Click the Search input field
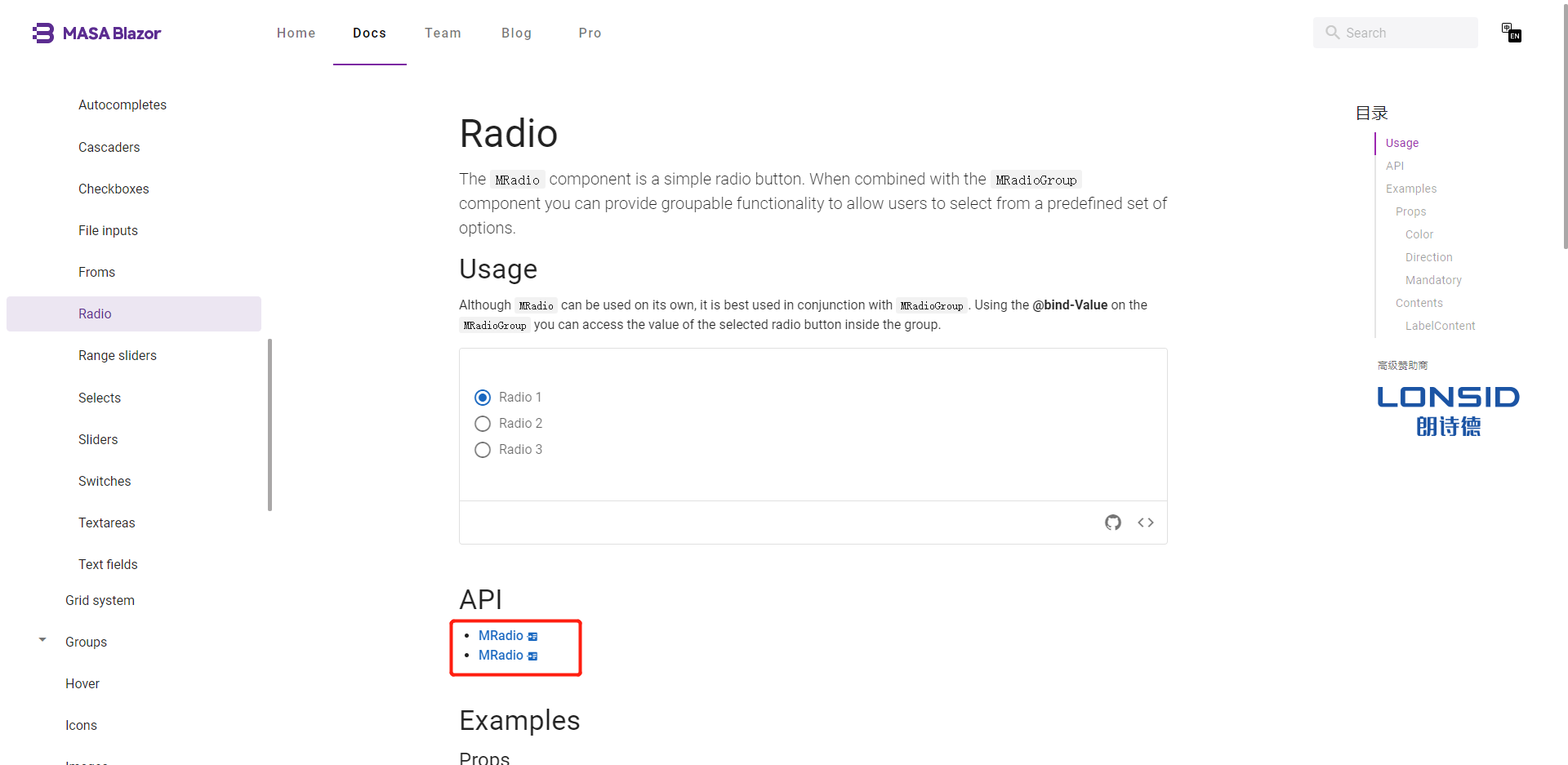1568x765 pixels. (x=1395, y=33)
